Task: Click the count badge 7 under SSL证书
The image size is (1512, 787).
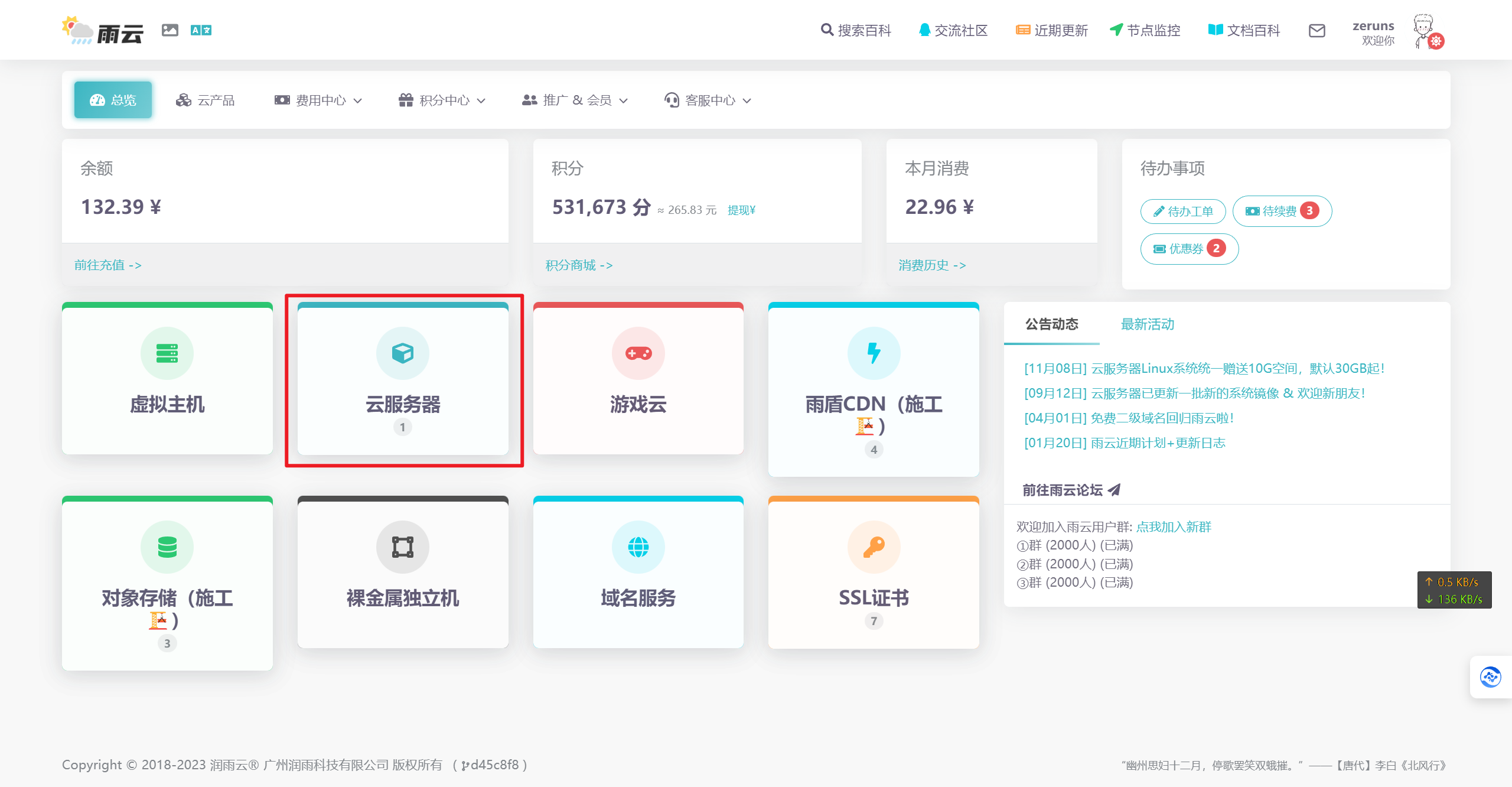Action: click(x=874, y=621)
